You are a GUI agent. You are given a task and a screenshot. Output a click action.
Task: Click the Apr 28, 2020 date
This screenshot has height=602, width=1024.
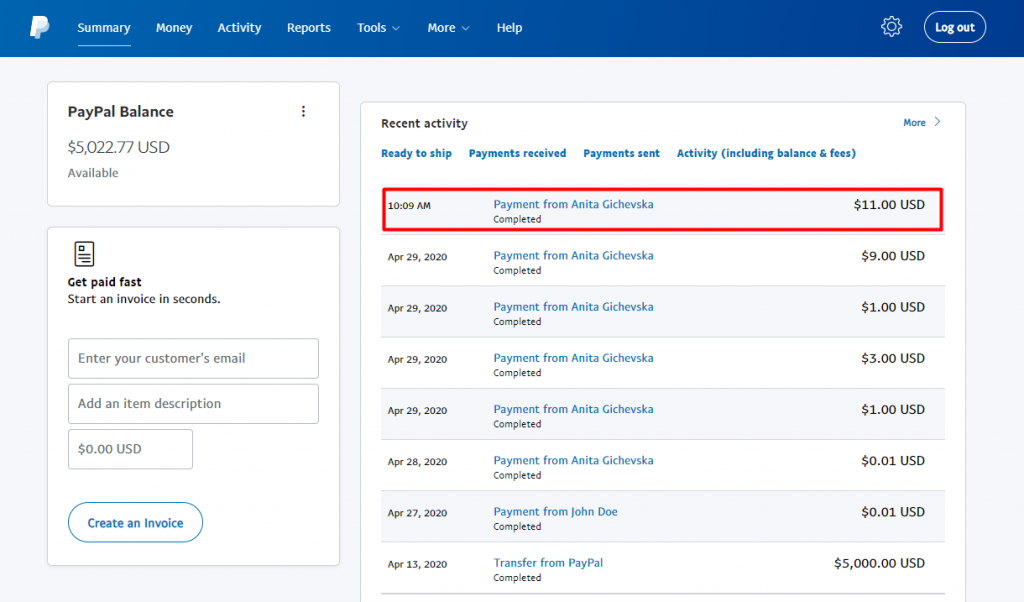[x=417, y=462]
